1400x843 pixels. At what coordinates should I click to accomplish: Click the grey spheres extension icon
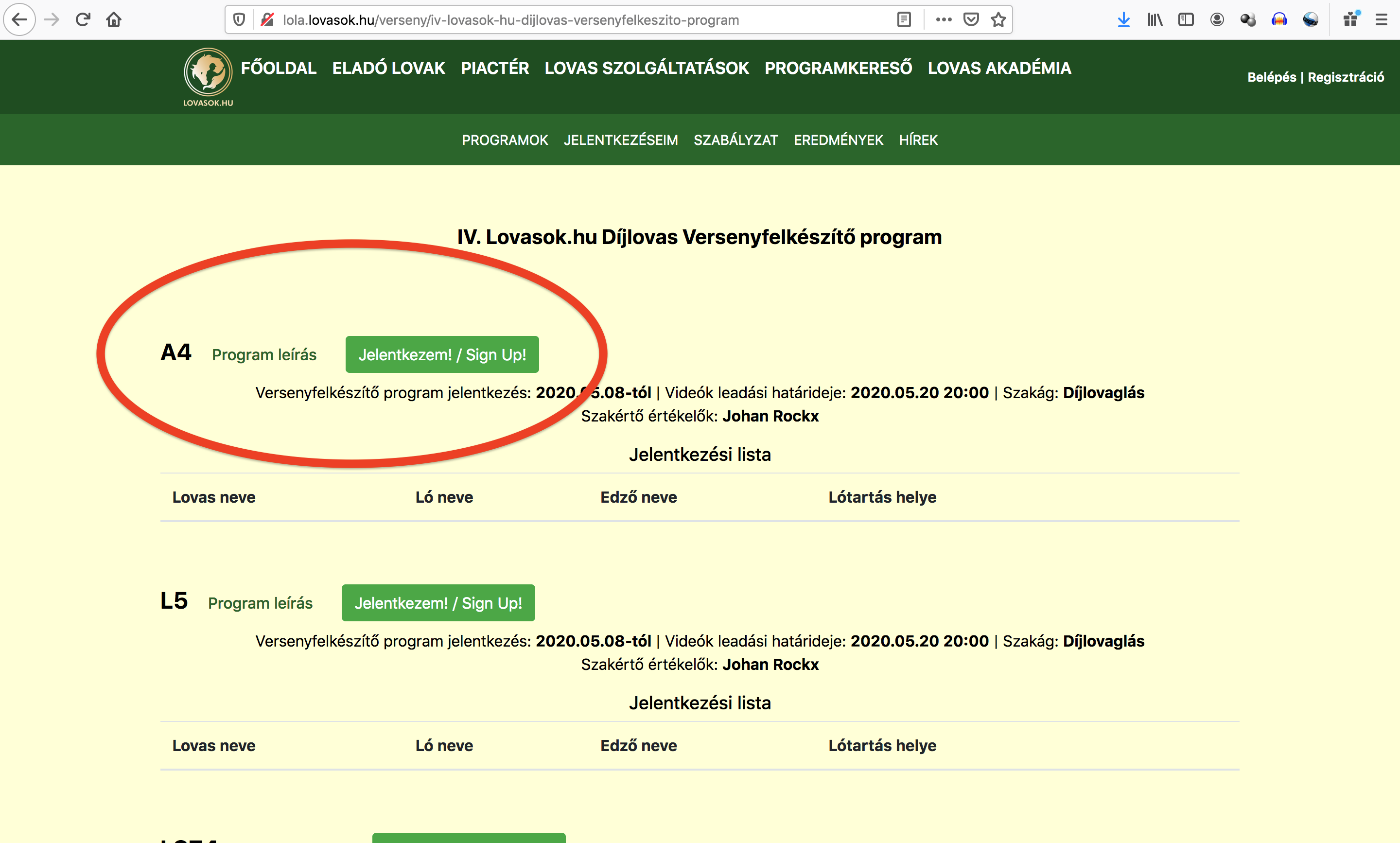(x=1248, y=20)
